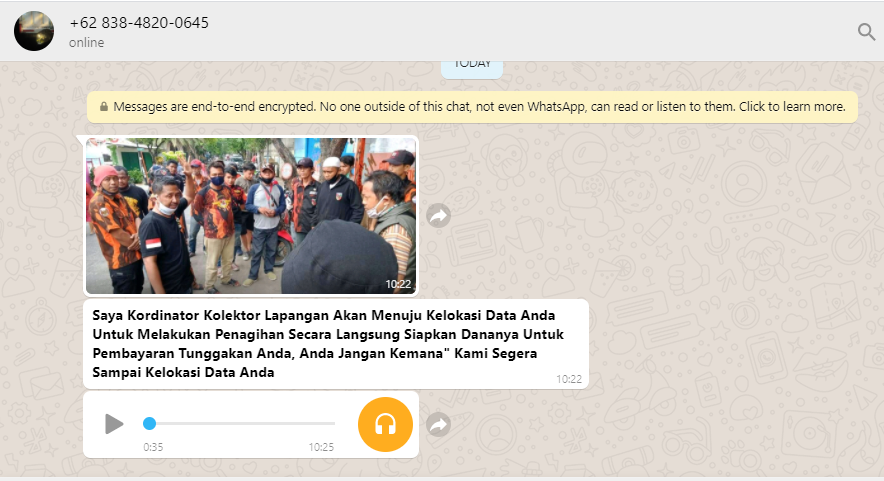Seek the voice message progress slider
Screen dimensions: 884x481
[239, 423]
